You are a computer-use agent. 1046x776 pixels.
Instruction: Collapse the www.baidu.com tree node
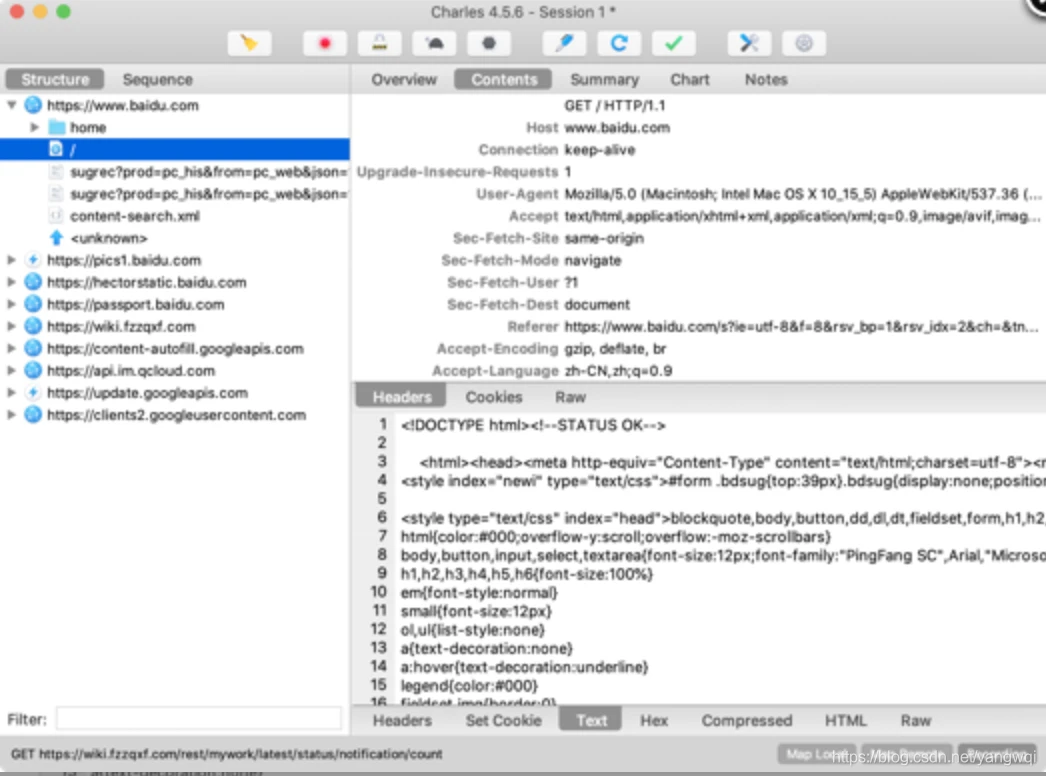point(11,105)
